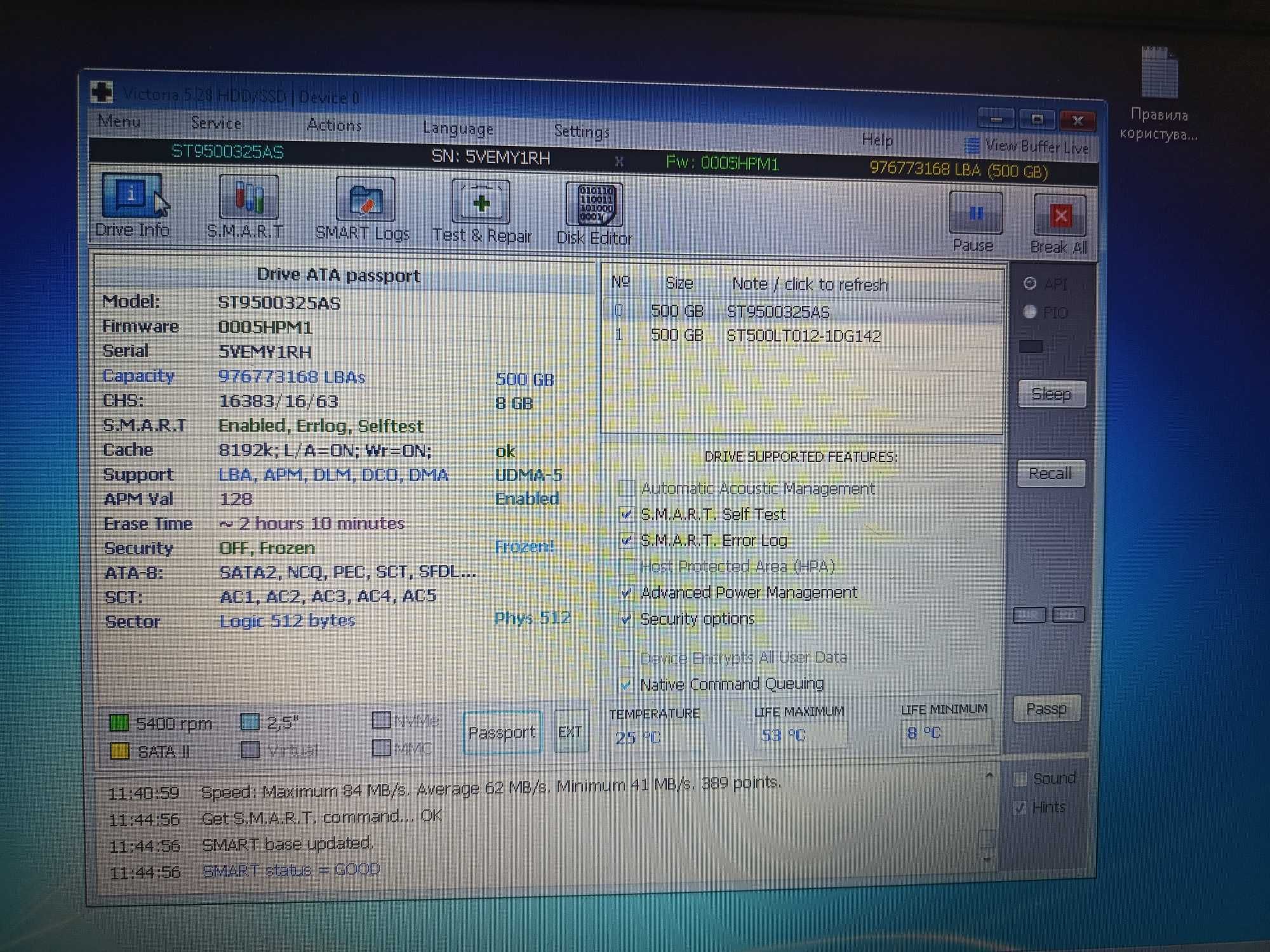
Task: Click the Recall button
Action: [1050, 473]
